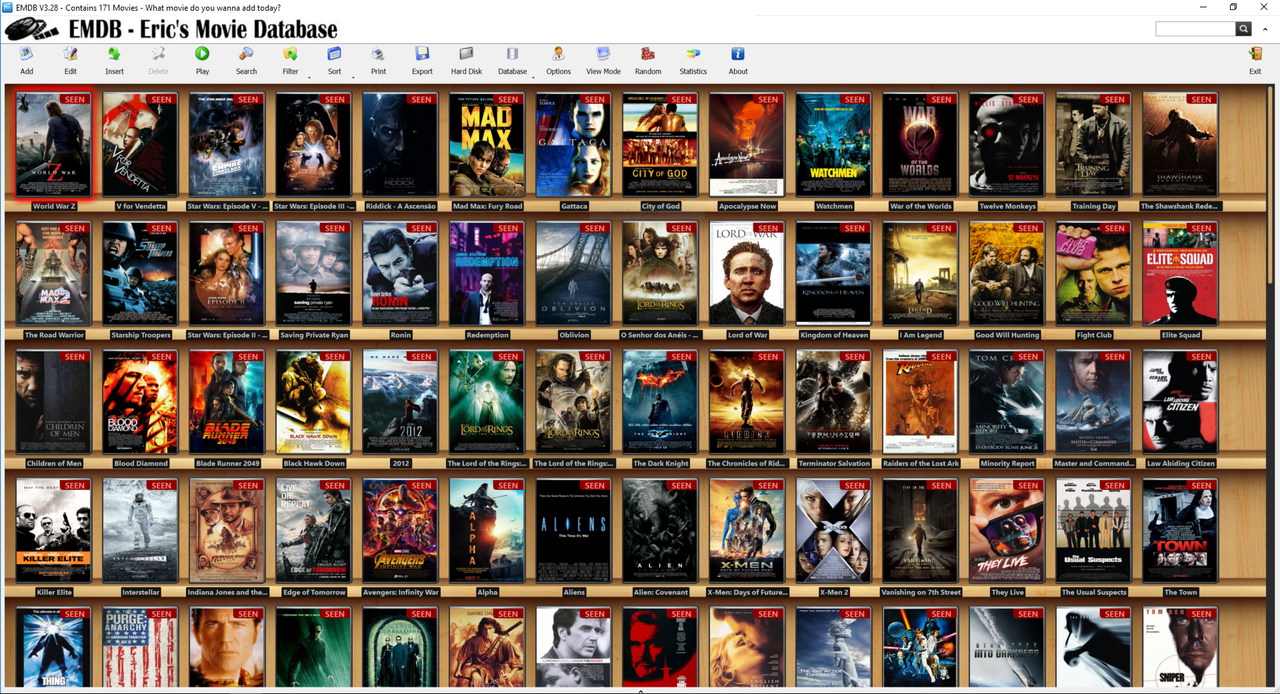
Task: Click the 'Apocalypse Now' title label
Action: (x=747, y=206)
